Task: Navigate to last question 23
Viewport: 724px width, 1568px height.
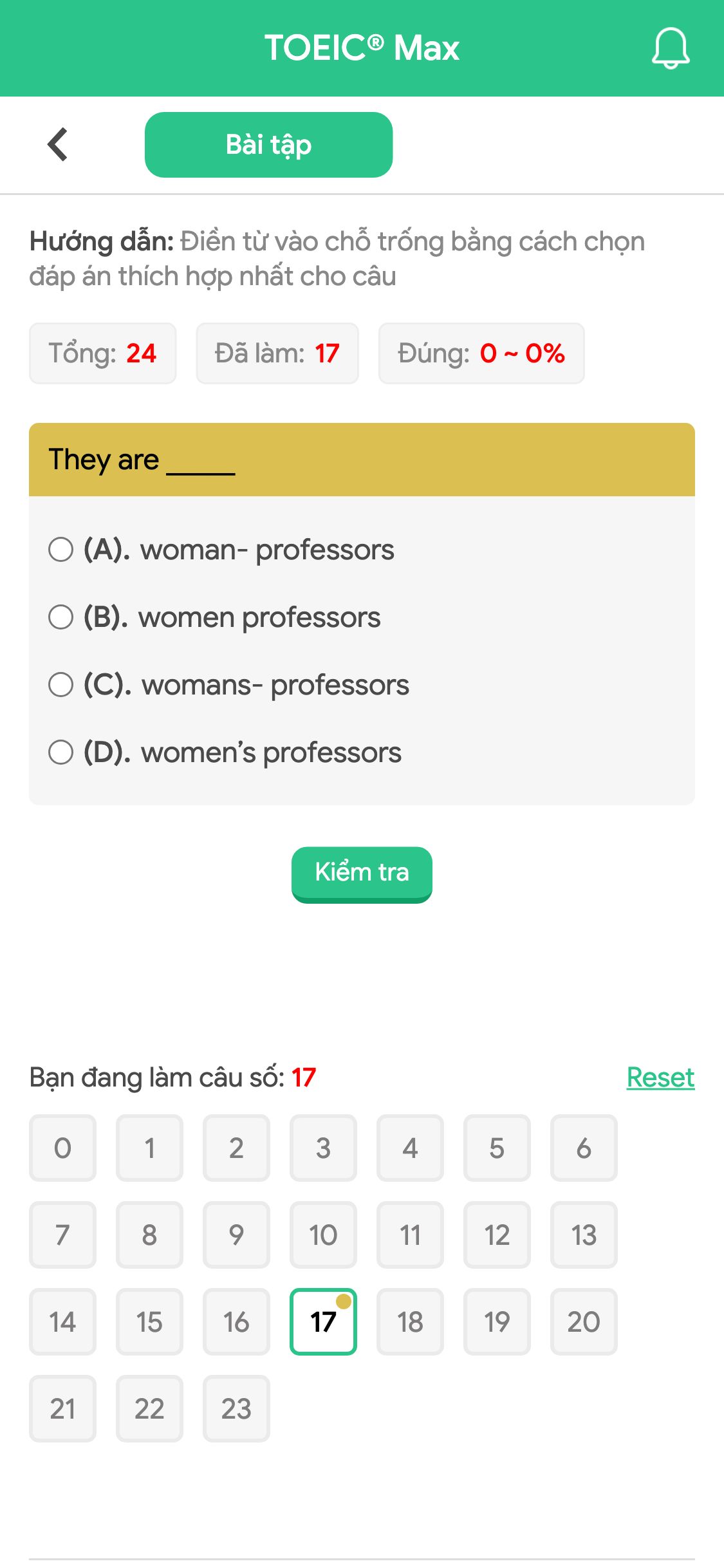Action: [x=236, y=1408]
